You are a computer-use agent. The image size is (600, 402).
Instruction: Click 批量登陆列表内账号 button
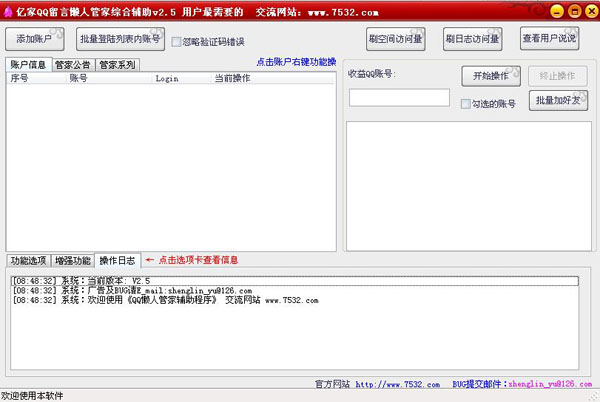(x=120, y=39)
